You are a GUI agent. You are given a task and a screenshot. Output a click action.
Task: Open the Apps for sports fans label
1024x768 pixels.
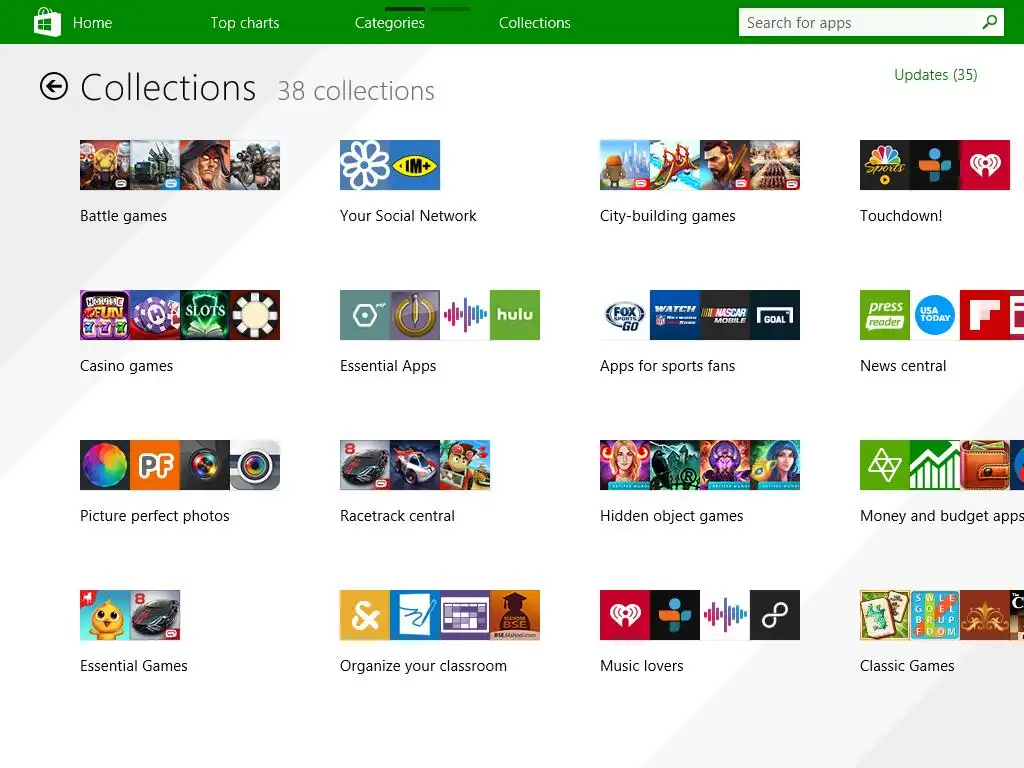pos(667,366)
